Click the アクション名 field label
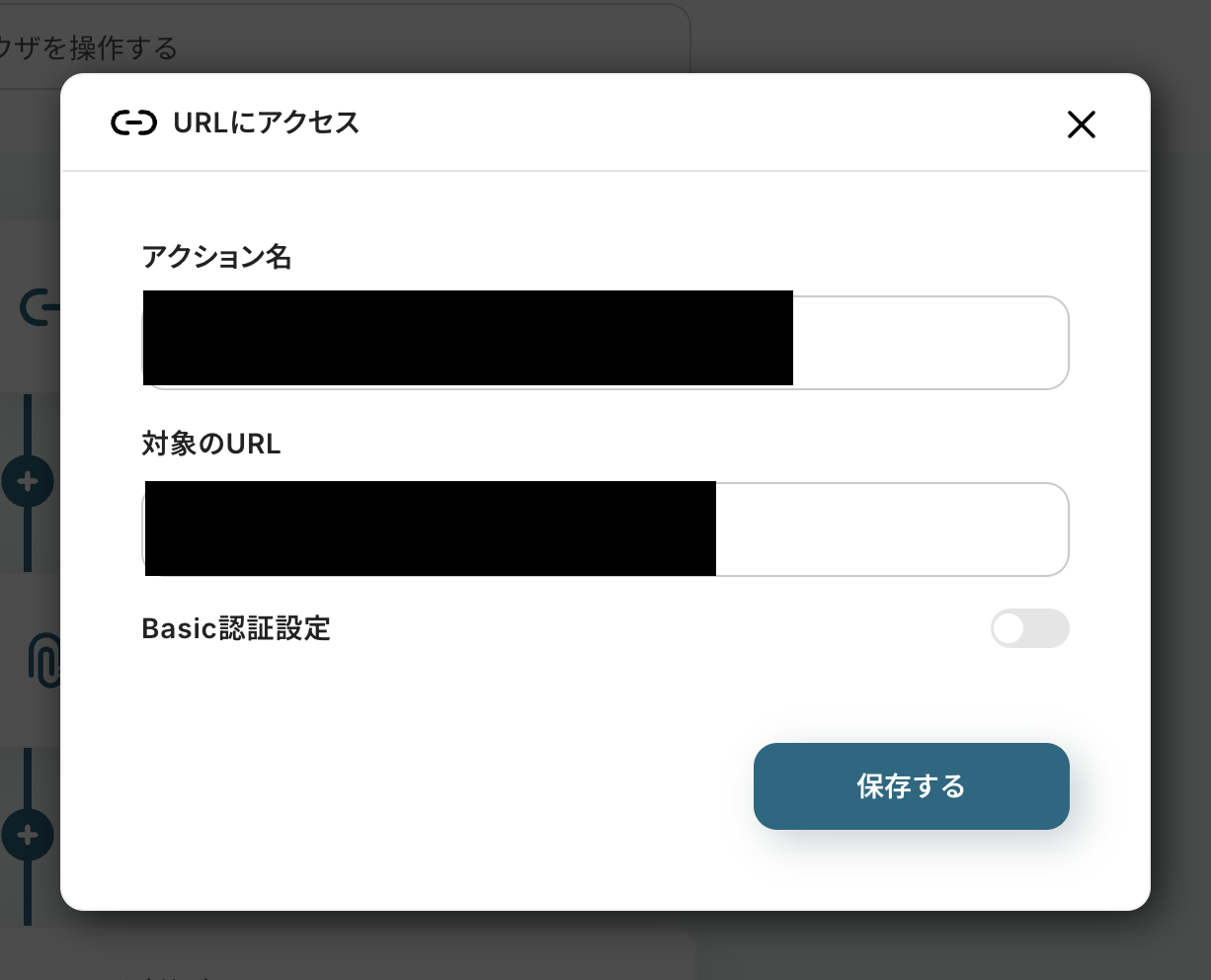 (216, 258)
